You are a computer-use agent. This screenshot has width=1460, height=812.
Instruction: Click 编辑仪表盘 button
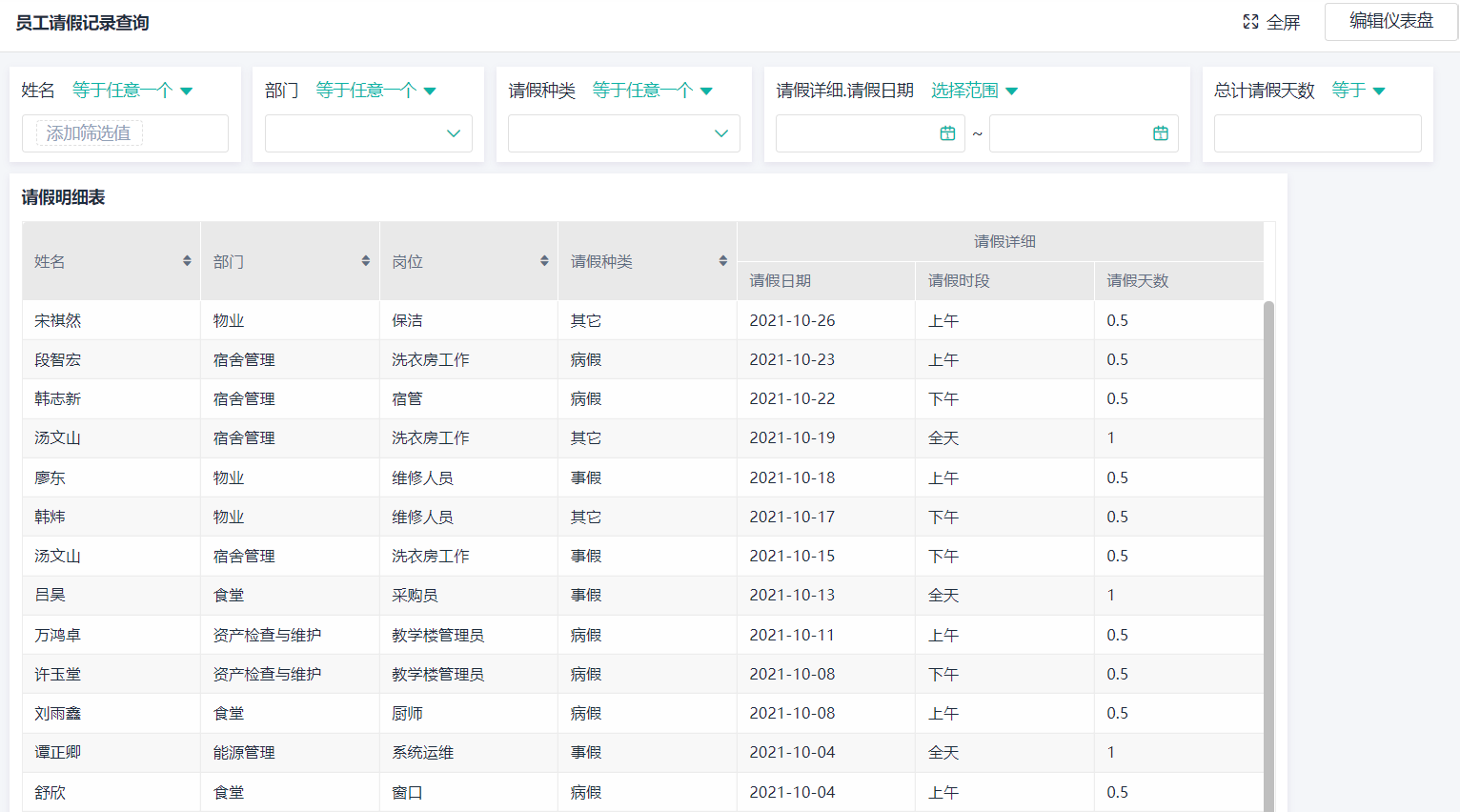(1390, 21)
